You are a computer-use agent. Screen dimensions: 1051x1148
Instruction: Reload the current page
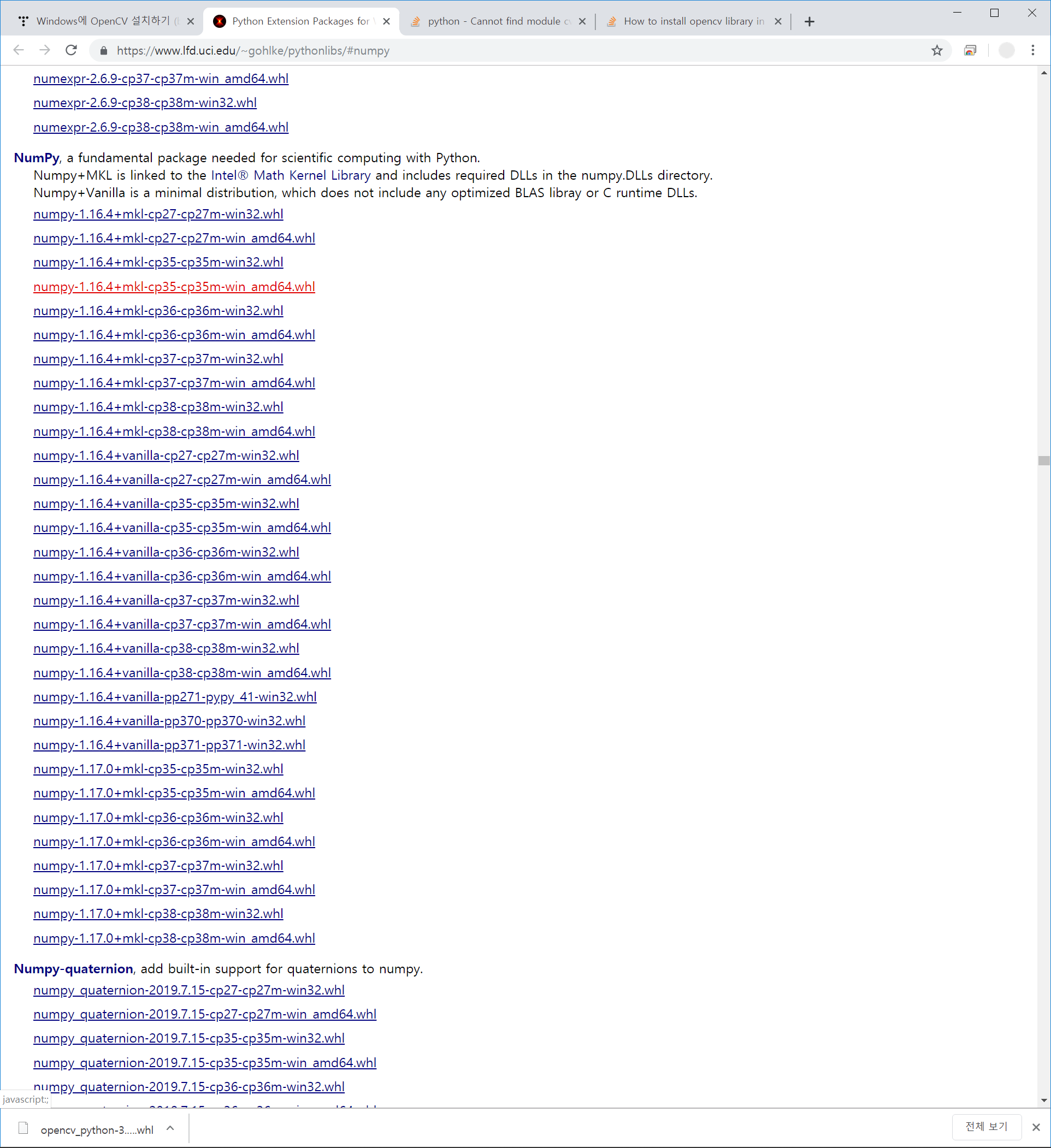click(x=71, y=51)
